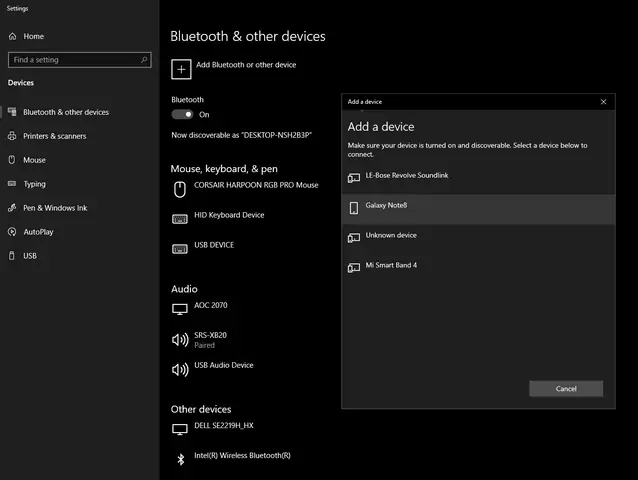Cancel the Add a device dialog

click(566, 388)
